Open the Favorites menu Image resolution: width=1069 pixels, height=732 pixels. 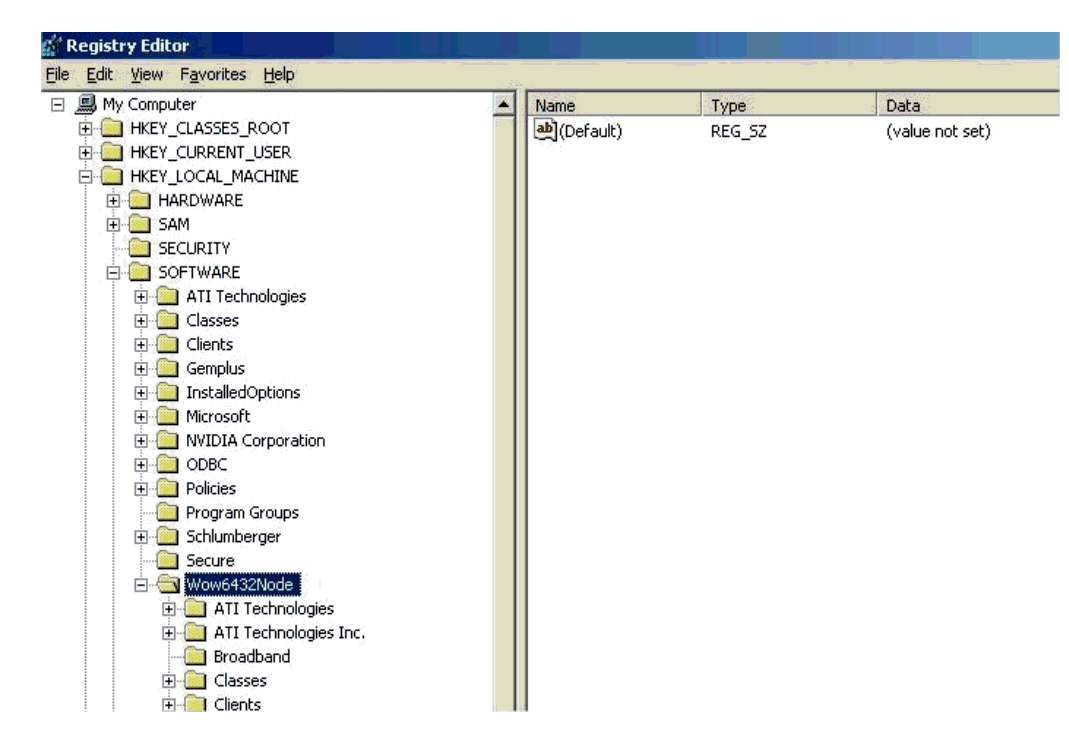[213, 75]
